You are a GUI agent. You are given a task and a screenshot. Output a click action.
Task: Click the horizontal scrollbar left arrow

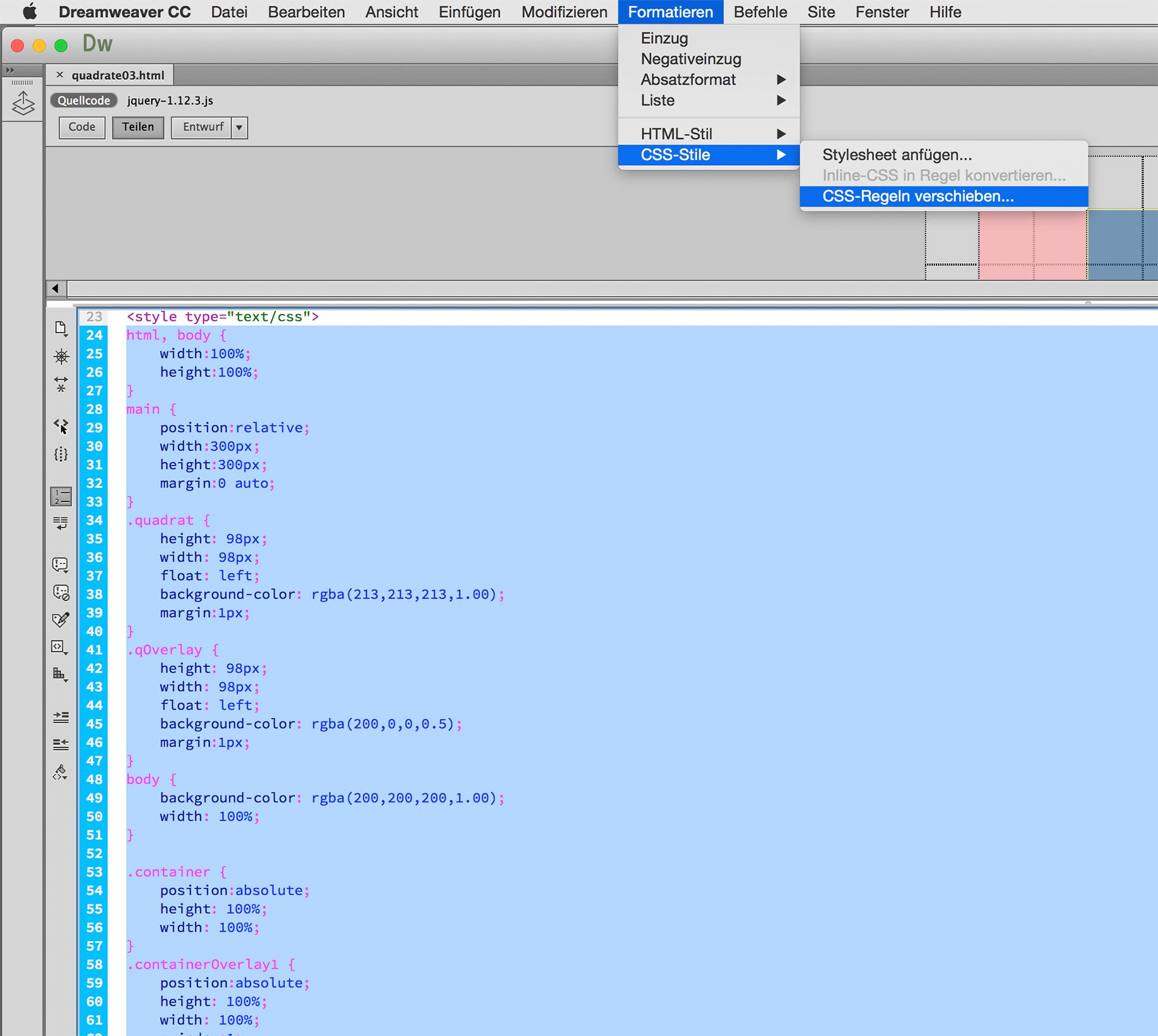pos(56,289)
